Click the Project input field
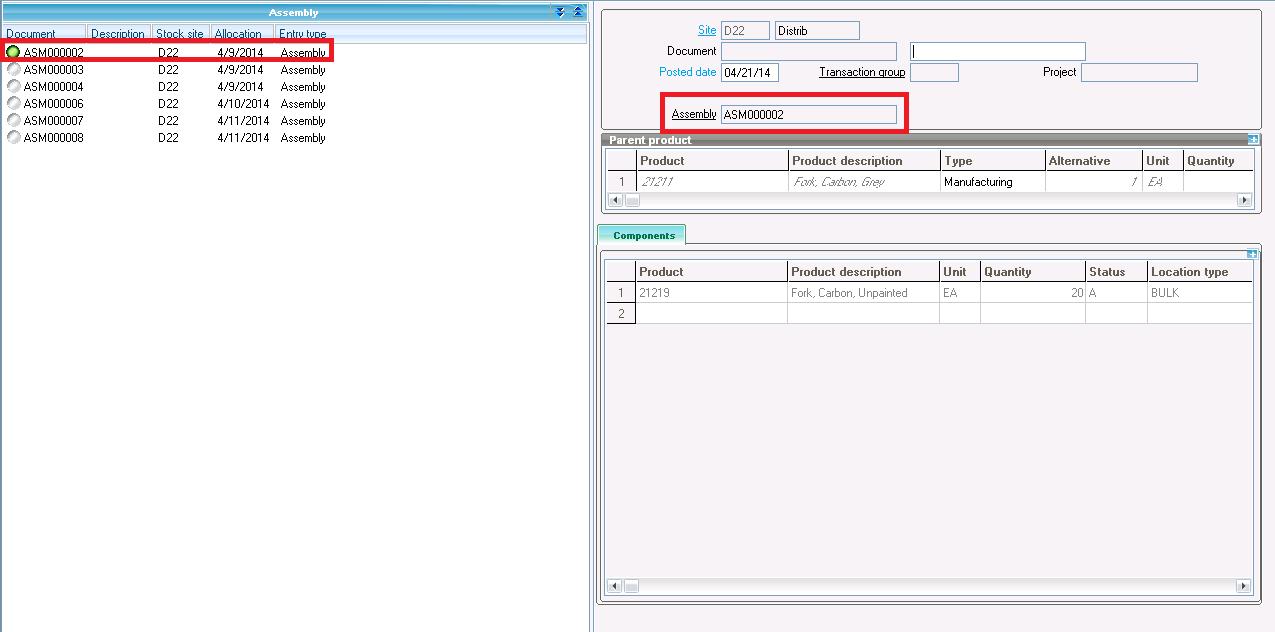The width and height of the screenshot is (1275, 632). 1139,72
